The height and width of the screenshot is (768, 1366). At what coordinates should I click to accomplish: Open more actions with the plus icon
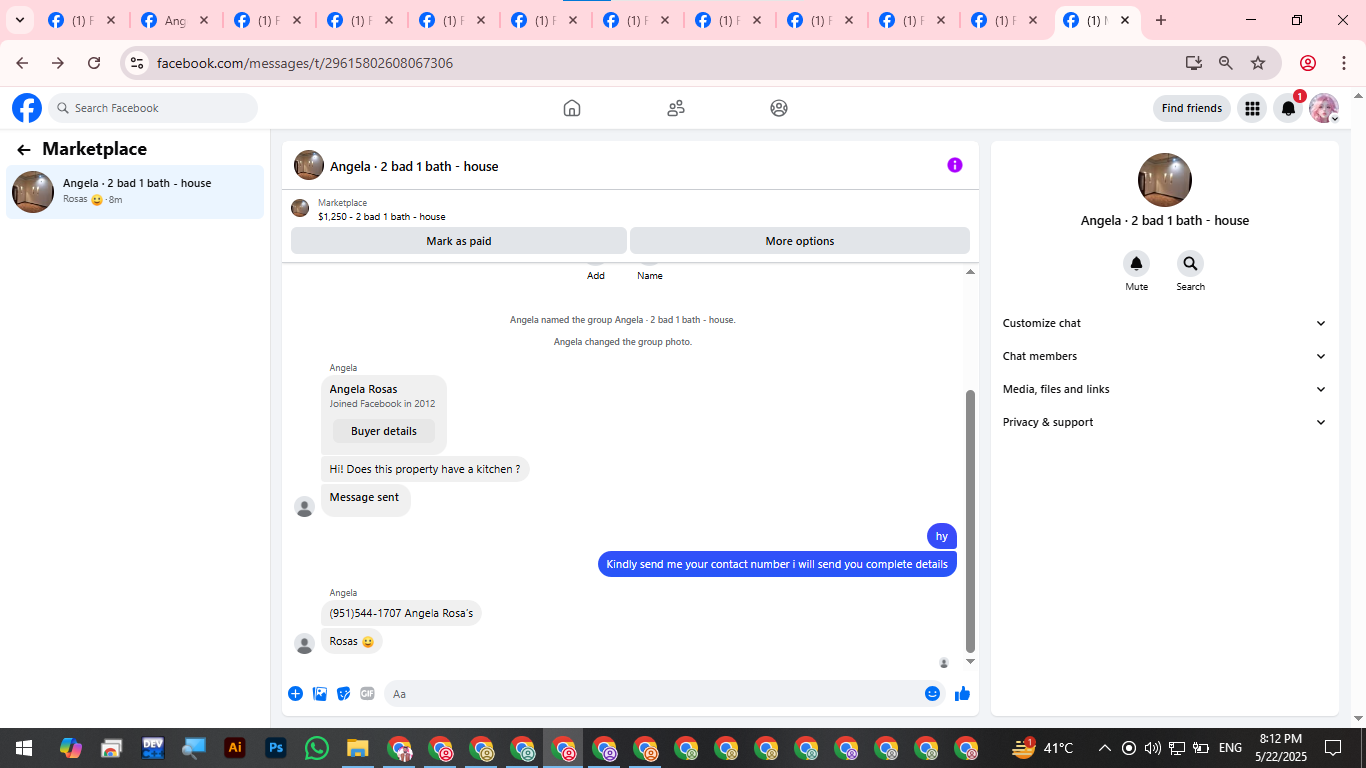coord(296,693)
